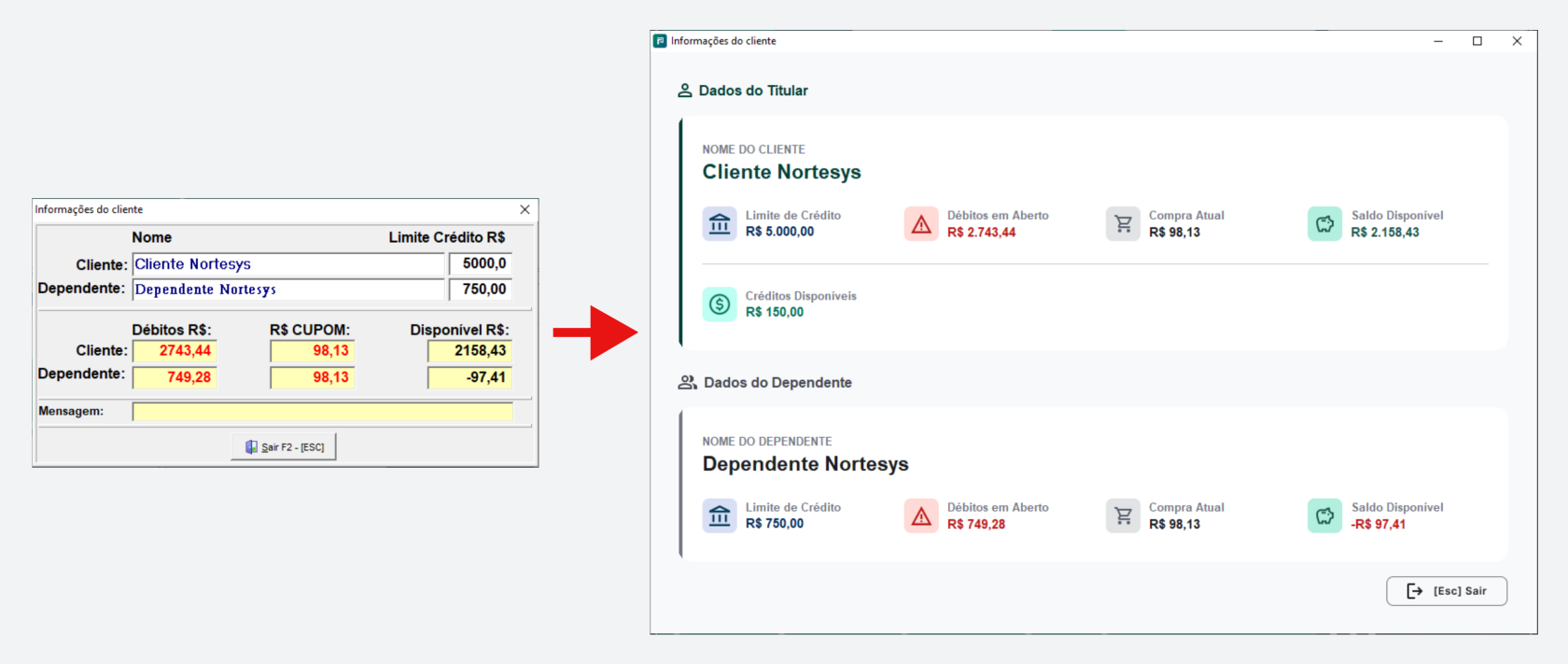
Task: Click the cart icon in the Dados do Dependente card
Action: tap(1123, 516)
